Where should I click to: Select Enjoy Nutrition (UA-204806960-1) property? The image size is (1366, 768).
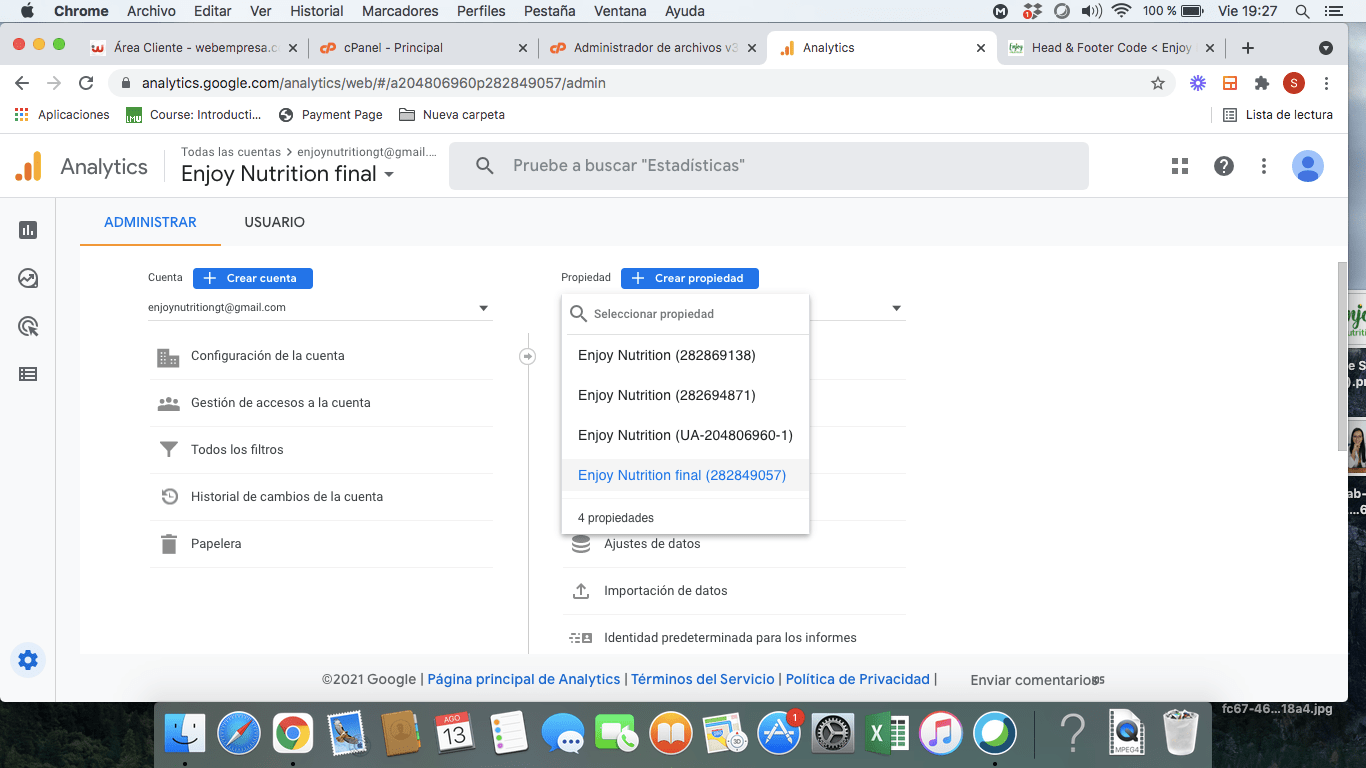(x=685, y=435)
